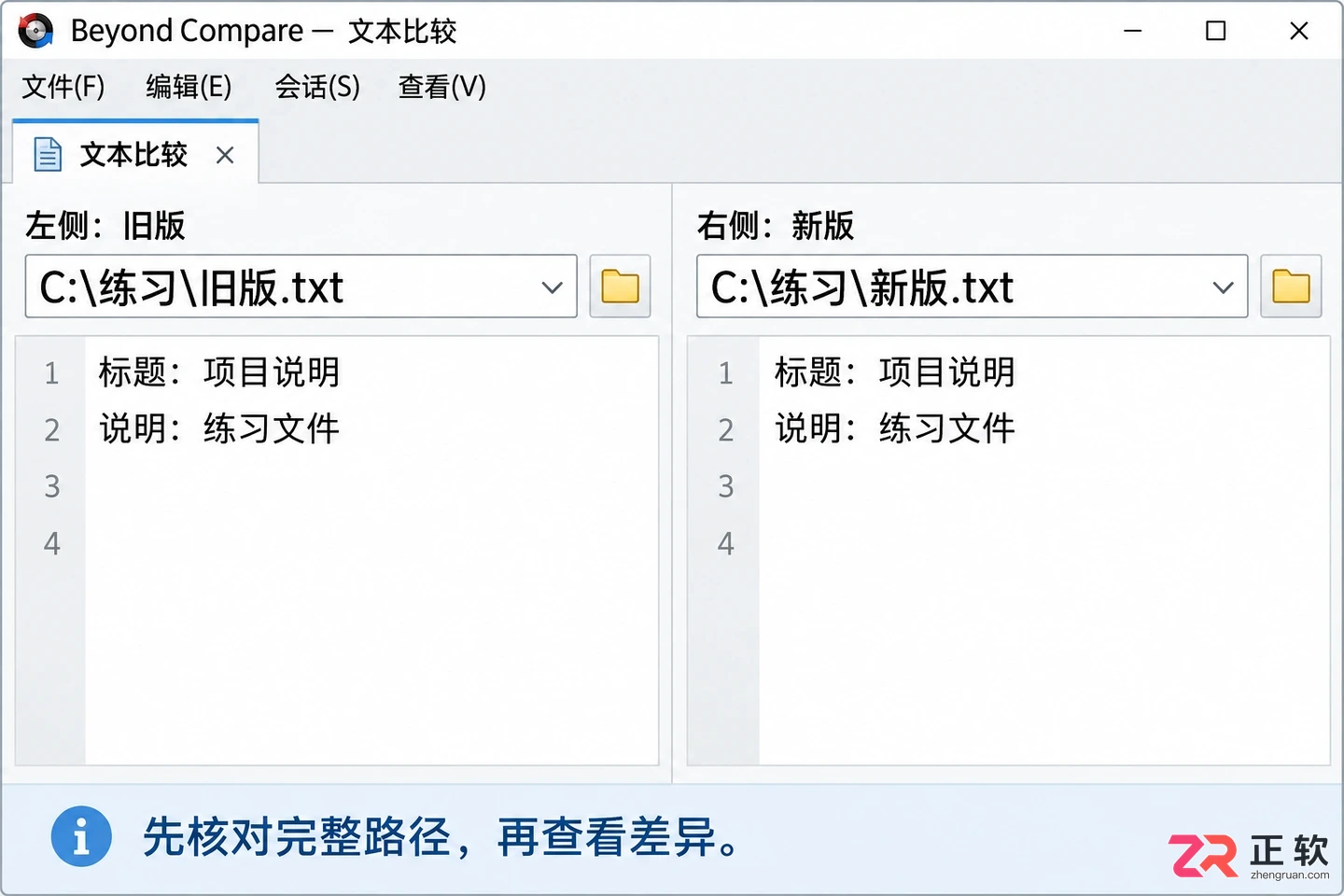Browse for left file with folder icon
The image size is (1344, 896).
620,287
